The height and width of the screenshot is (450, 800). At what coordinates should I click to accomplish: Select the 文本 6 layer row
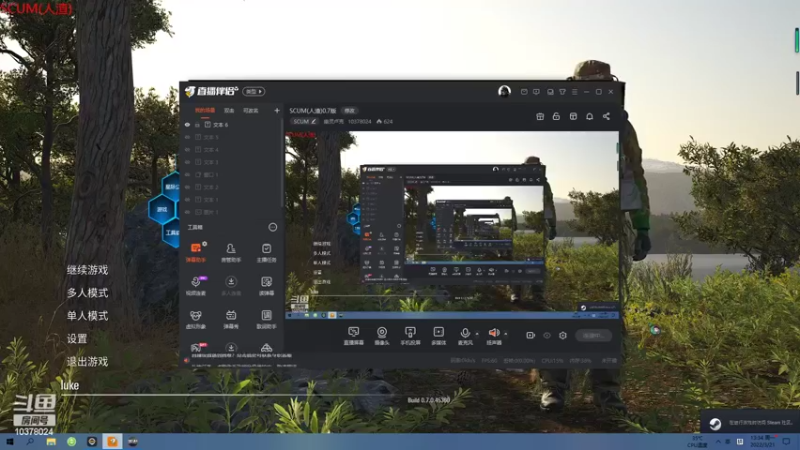[231, 124]
